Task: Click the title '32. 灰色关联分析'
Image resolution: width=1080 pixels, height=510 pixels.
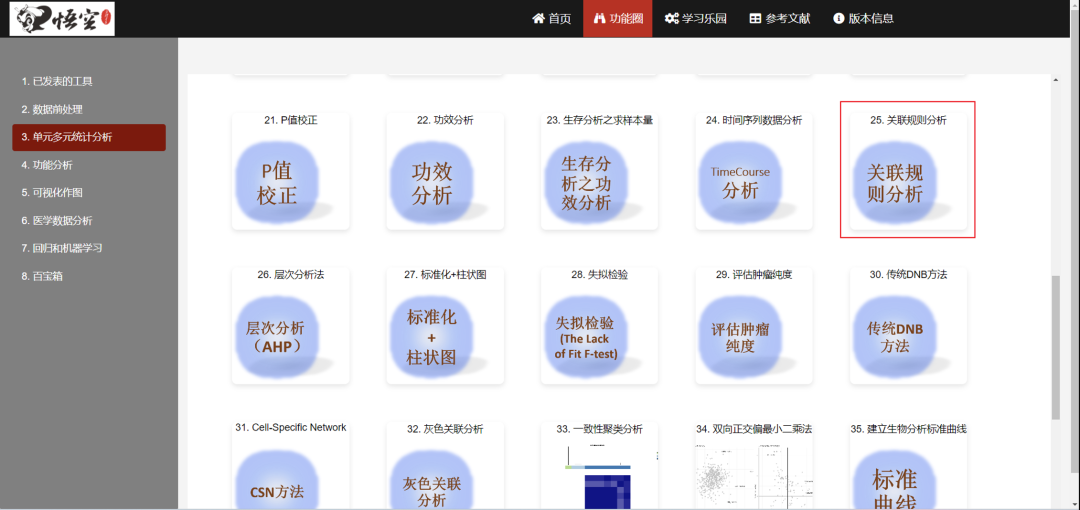Action: pos(445,429)
